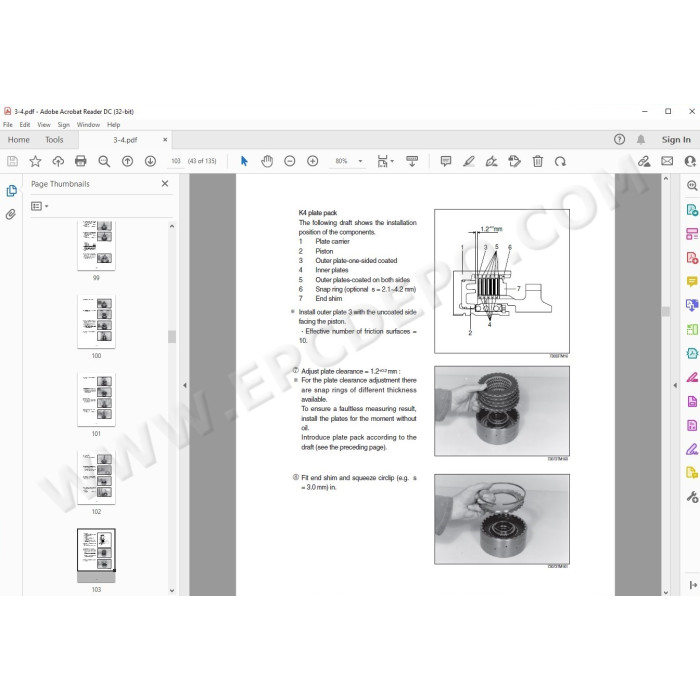Open the Window menu
This screenshot has width=700, height=700.
point(88,125)
